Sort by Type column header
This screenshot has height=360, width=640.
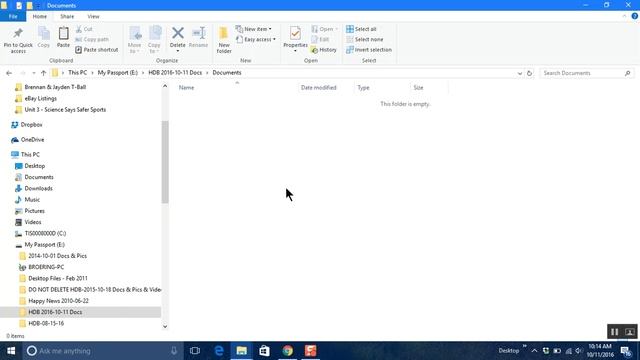(x=363, y=88)
